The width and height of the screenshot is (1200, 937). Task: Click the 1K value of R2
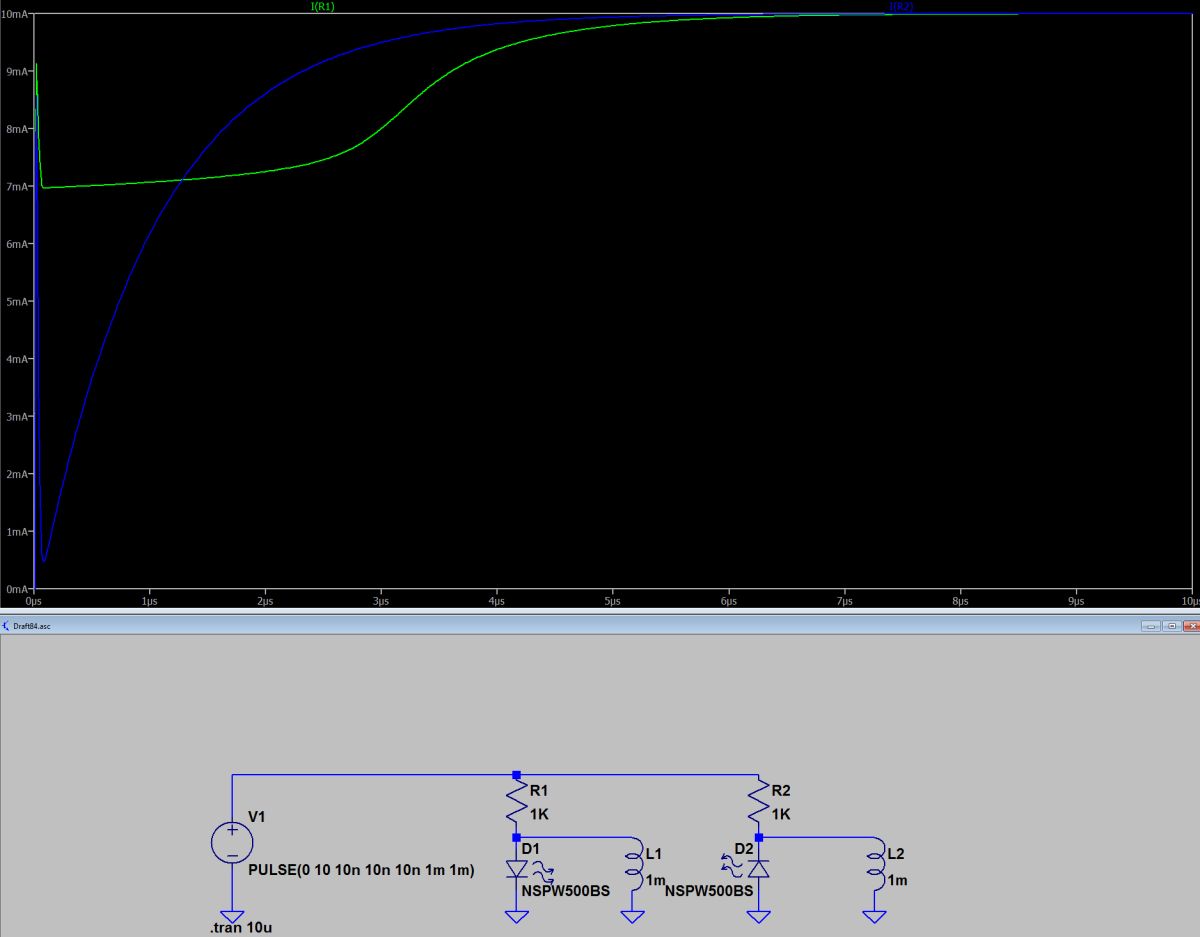click(782, 814)
